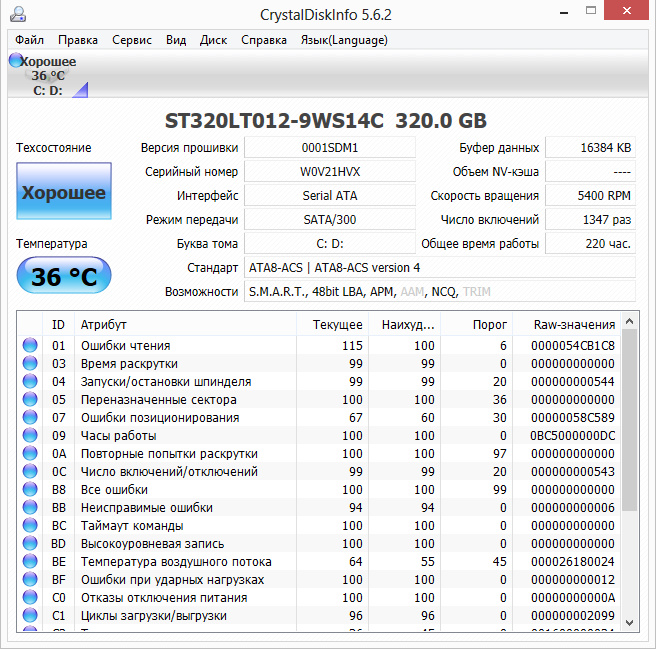This screenshot has width=656, height=649.
Task: Click status orb for Температура воздушного потока row
Action: 30,561
